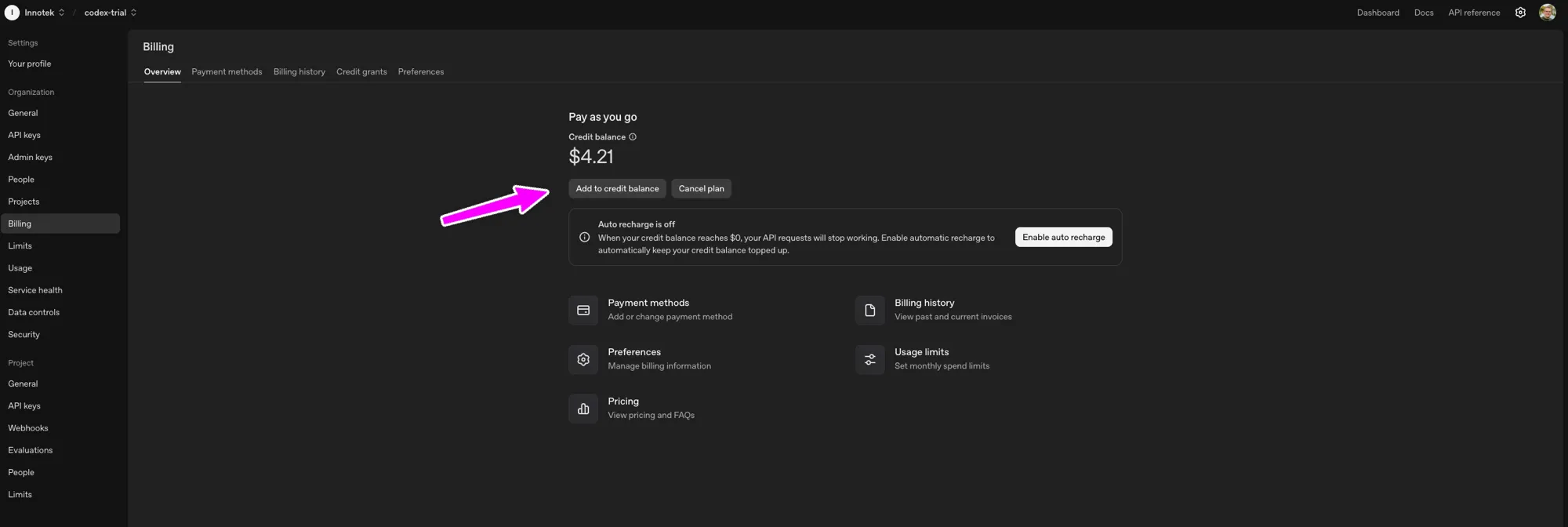Open the Preferences link title

coord(634,352)
